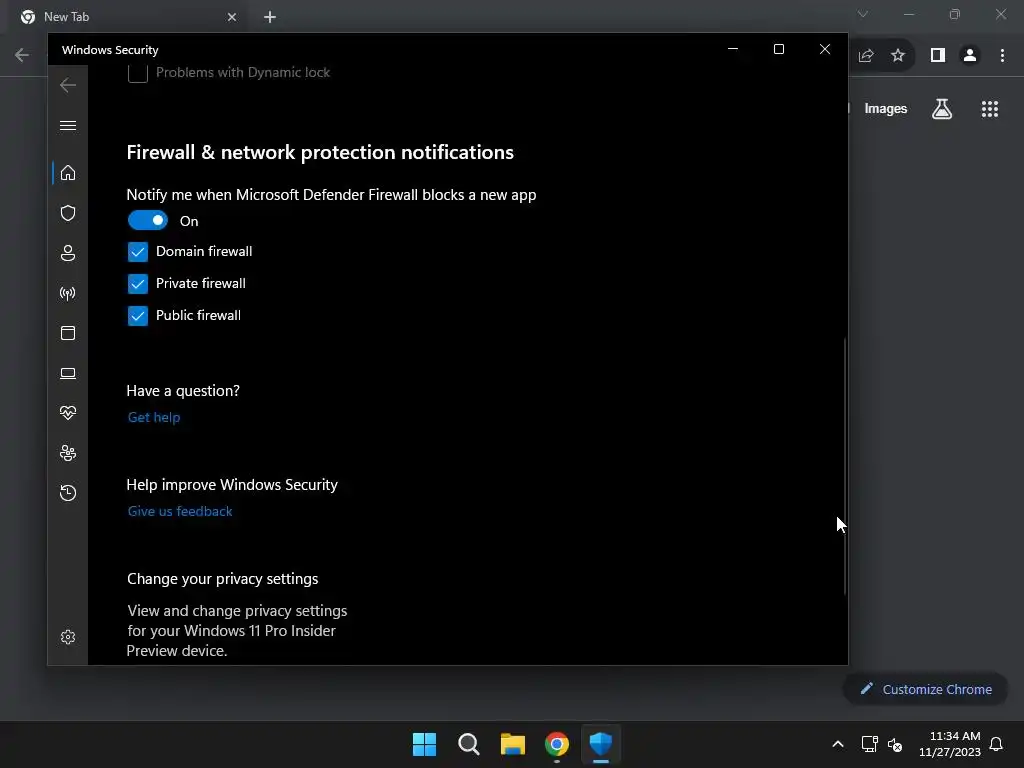This screenshot has height=768, width=1024.
Task: Click Give us feedback link
Action: [180, 511]
